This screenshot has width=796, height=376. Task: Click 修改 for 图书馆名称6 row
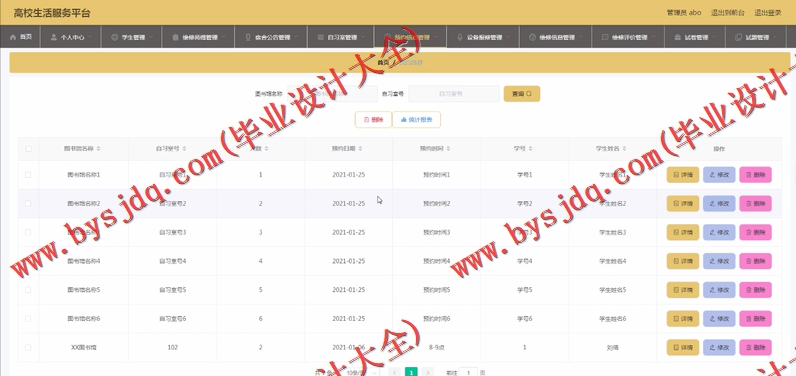[719, 319]
